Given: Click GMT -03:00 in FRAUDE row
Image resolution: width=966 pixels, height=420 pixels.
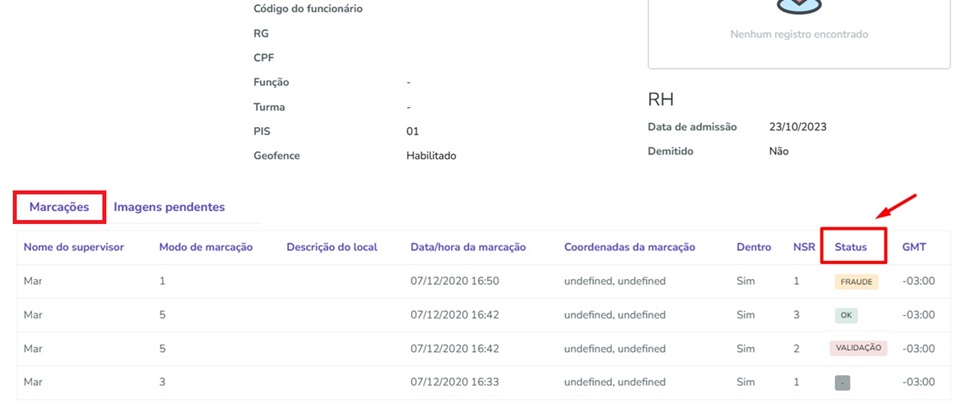Looking at the screenshot, I should pos(919,281).
